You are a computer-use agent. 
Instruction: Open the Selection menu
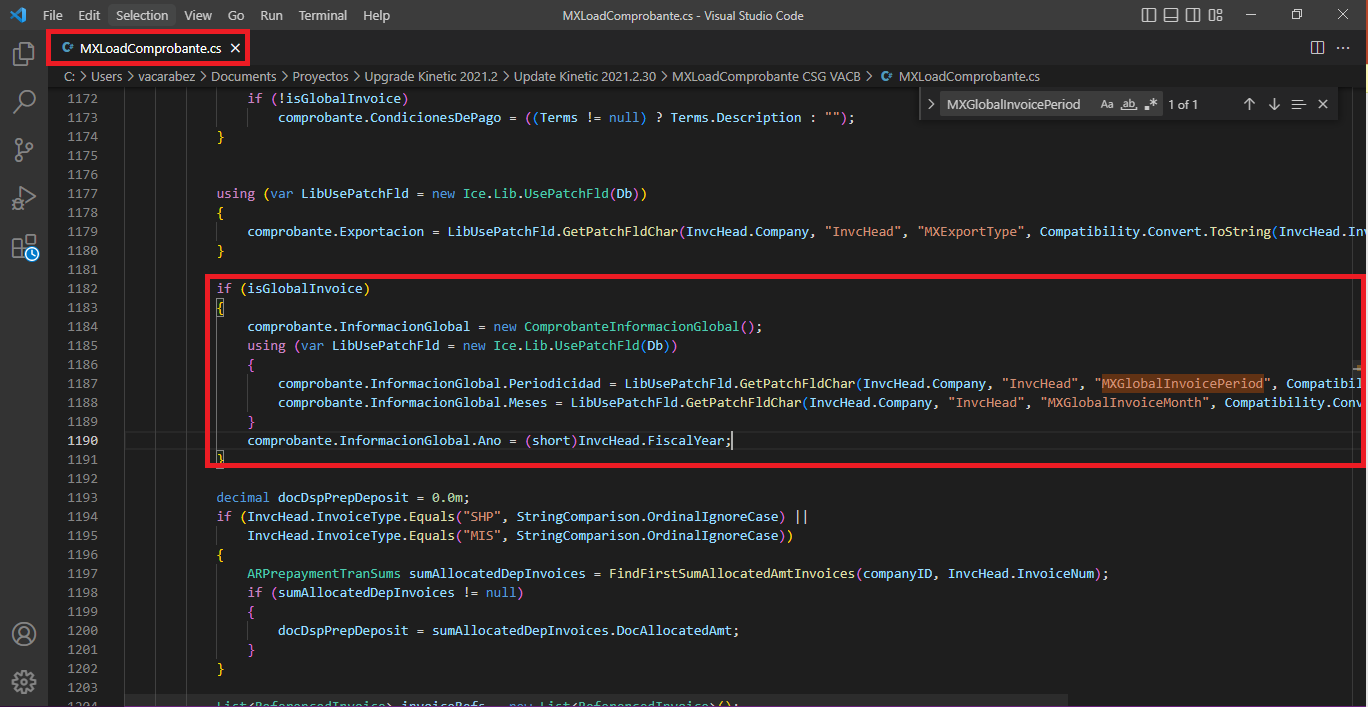pyautogui.click(x=142, y=15)
